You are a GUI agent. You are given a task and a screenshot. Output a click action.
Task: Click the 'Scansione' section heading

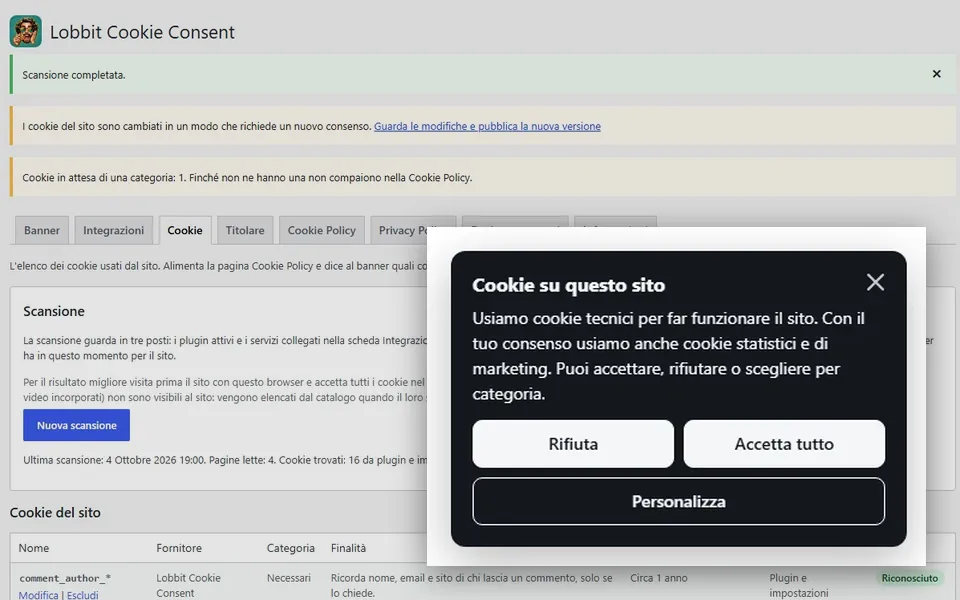(x=54, y=311)
